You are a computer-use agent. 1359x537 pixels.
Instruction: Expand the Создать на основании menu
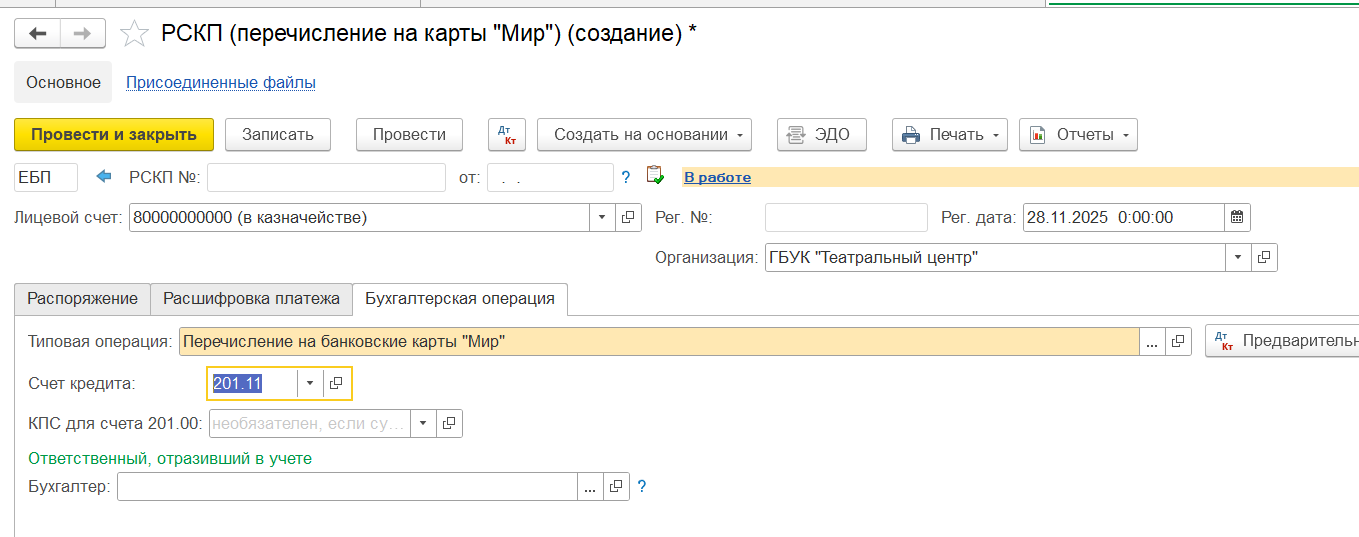[644, 135]
